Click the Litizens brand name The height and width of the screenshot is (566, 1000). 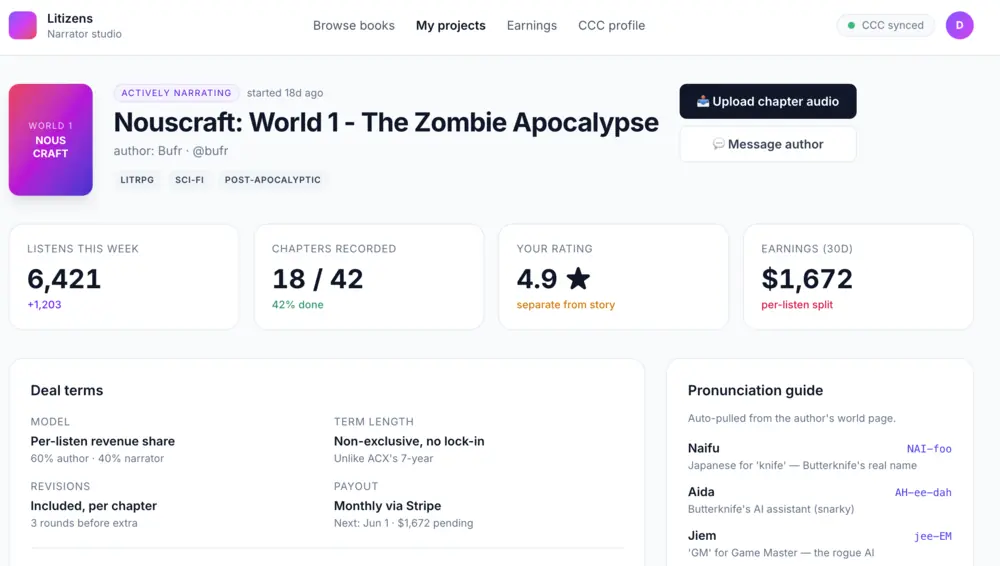(x=70, y=19)
